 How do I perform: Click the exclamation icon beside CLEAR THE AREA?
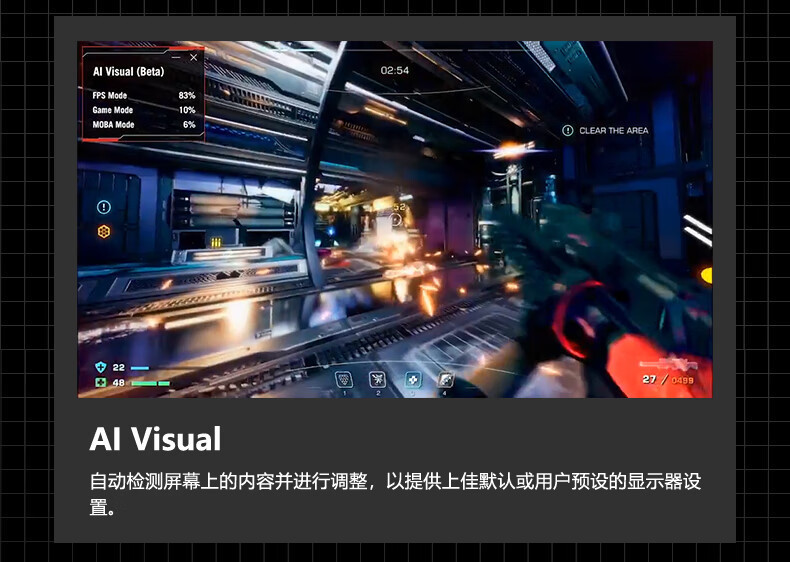568,131
